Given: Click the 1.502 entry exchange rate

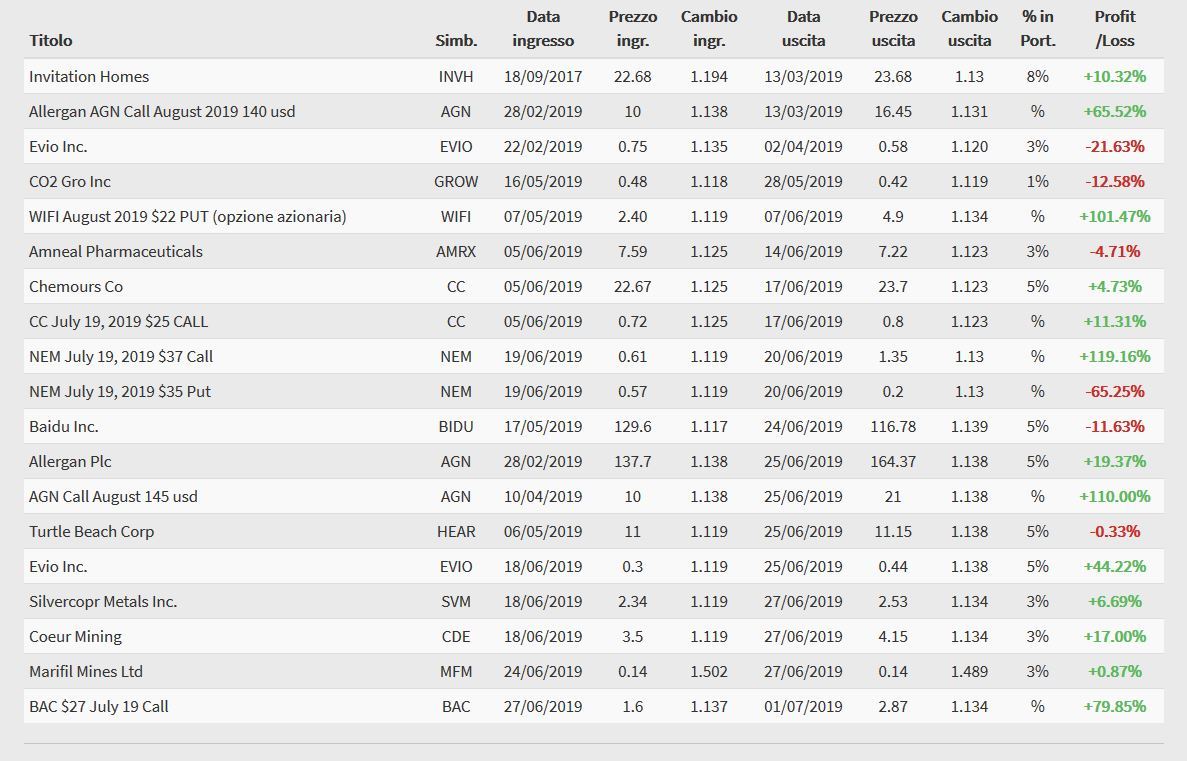Looking at the screenshot, I should click(709, 672).
